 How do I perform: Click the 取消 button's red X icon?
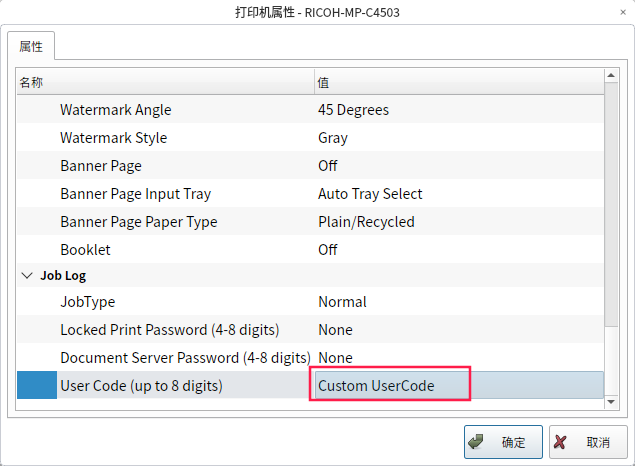coord(562,441)
